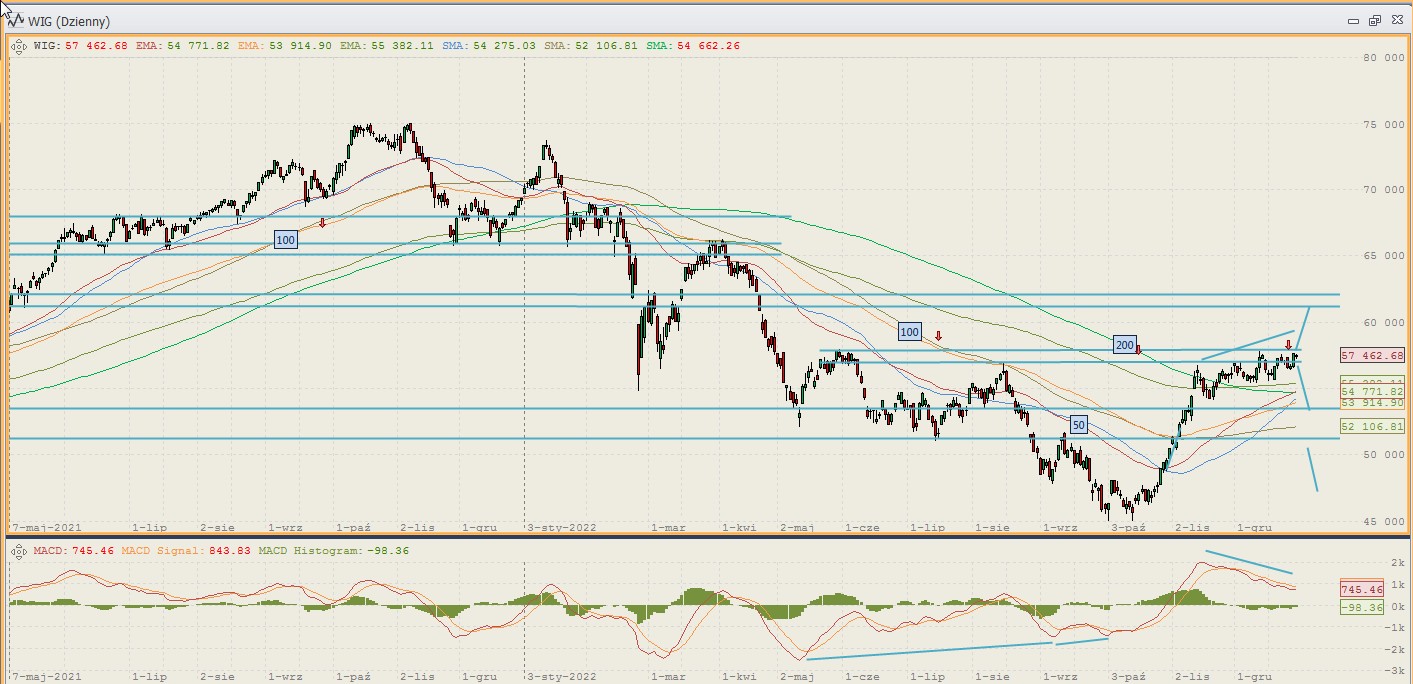Click the '100' label box near 1-wrz 2021

[285, 240]
